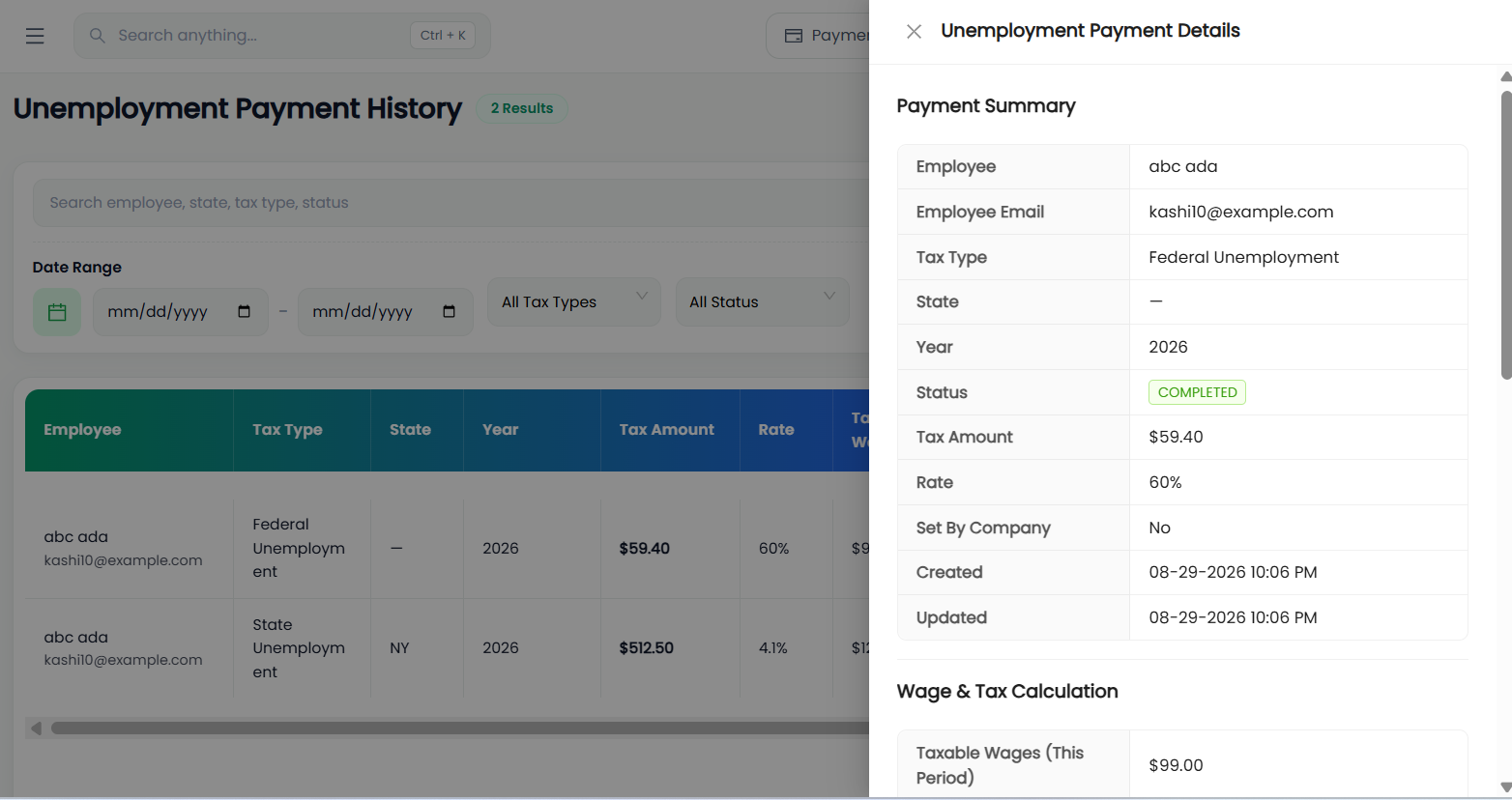Click the 2 Results badge
The image size is (1512, 800).
pyautogui.click(x=522, y=108)
